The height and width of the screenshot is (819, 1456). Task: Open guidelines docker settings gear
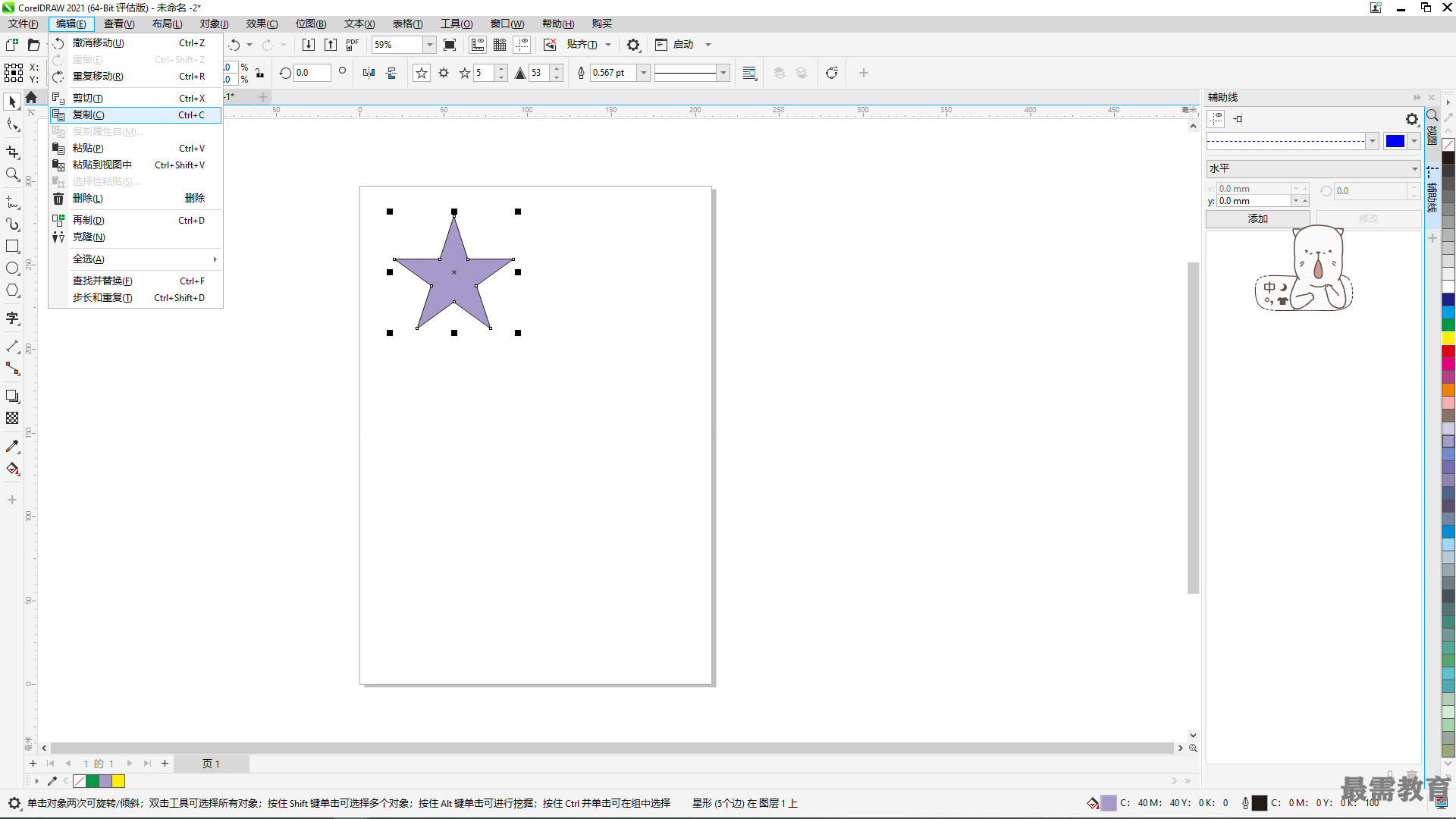tap(1412, 119)
